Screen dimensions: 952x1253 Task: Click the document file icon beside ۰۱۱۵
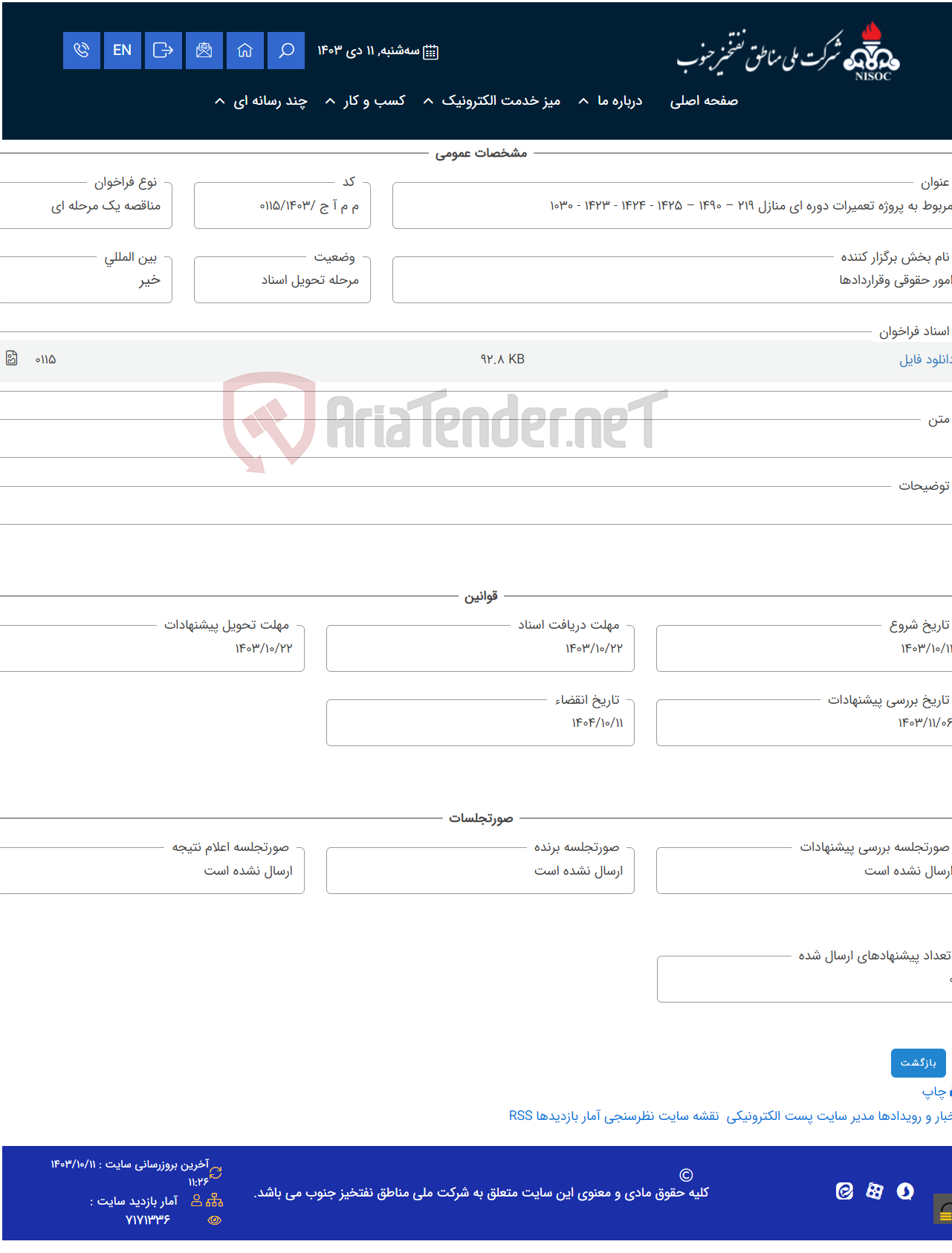[12, 358]
